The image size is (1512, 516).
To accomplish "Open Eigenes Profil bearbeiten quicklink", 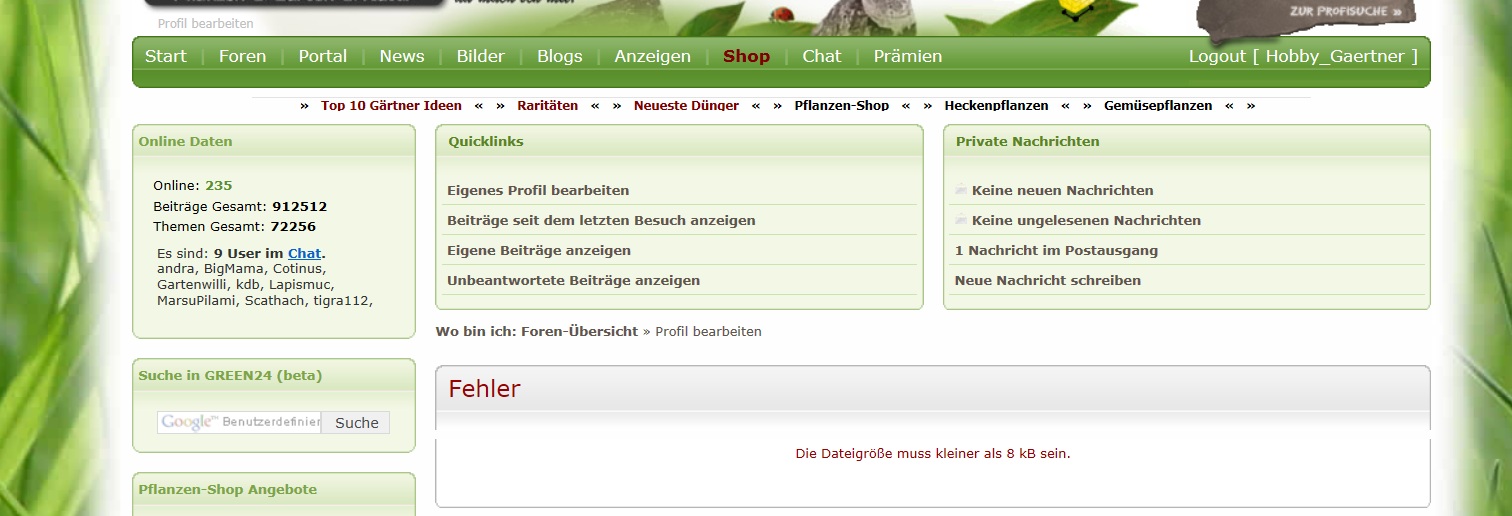I will (538, 190).
